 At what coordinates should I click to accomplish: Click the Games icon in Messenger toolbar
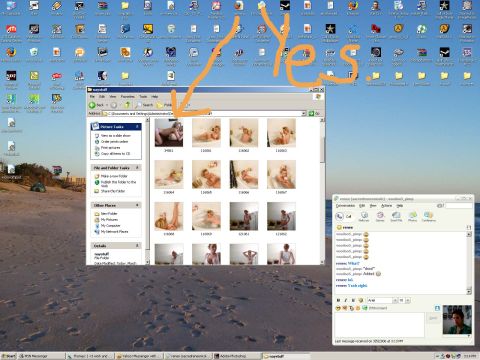380,217
